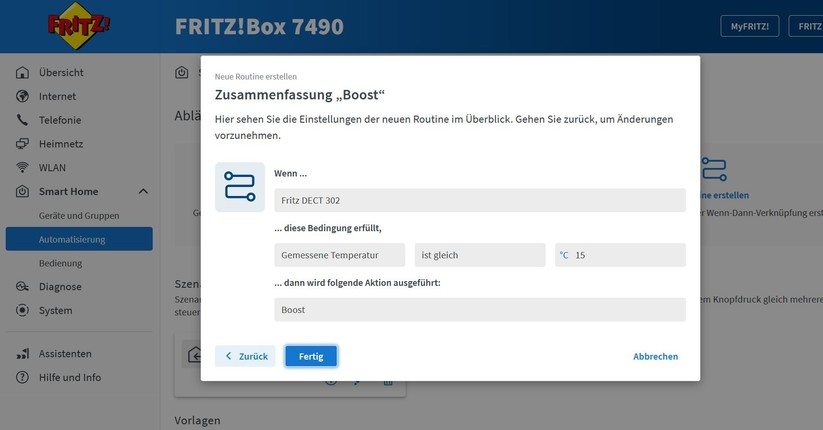Select the Automatisierung page

[79, 239]
